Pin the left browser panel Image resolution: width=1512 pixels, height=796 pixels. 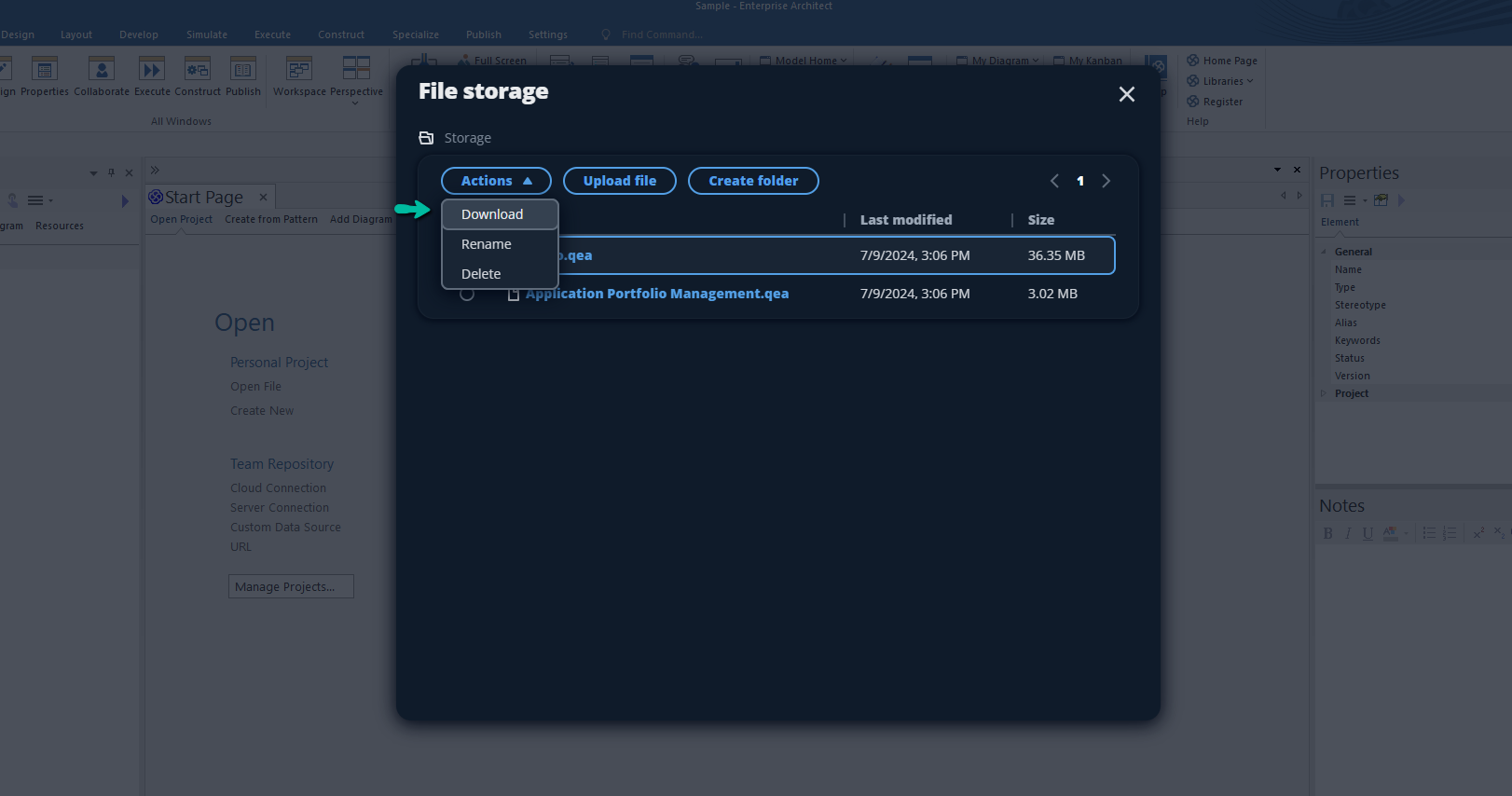click(111, 172)
